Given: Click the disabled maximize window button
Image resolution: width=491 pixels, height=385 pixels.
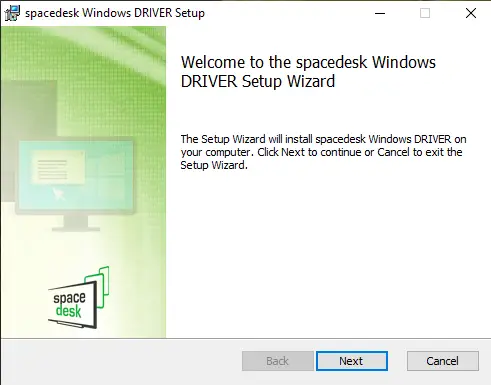Looking at the screenshot, I should (425, 13).
